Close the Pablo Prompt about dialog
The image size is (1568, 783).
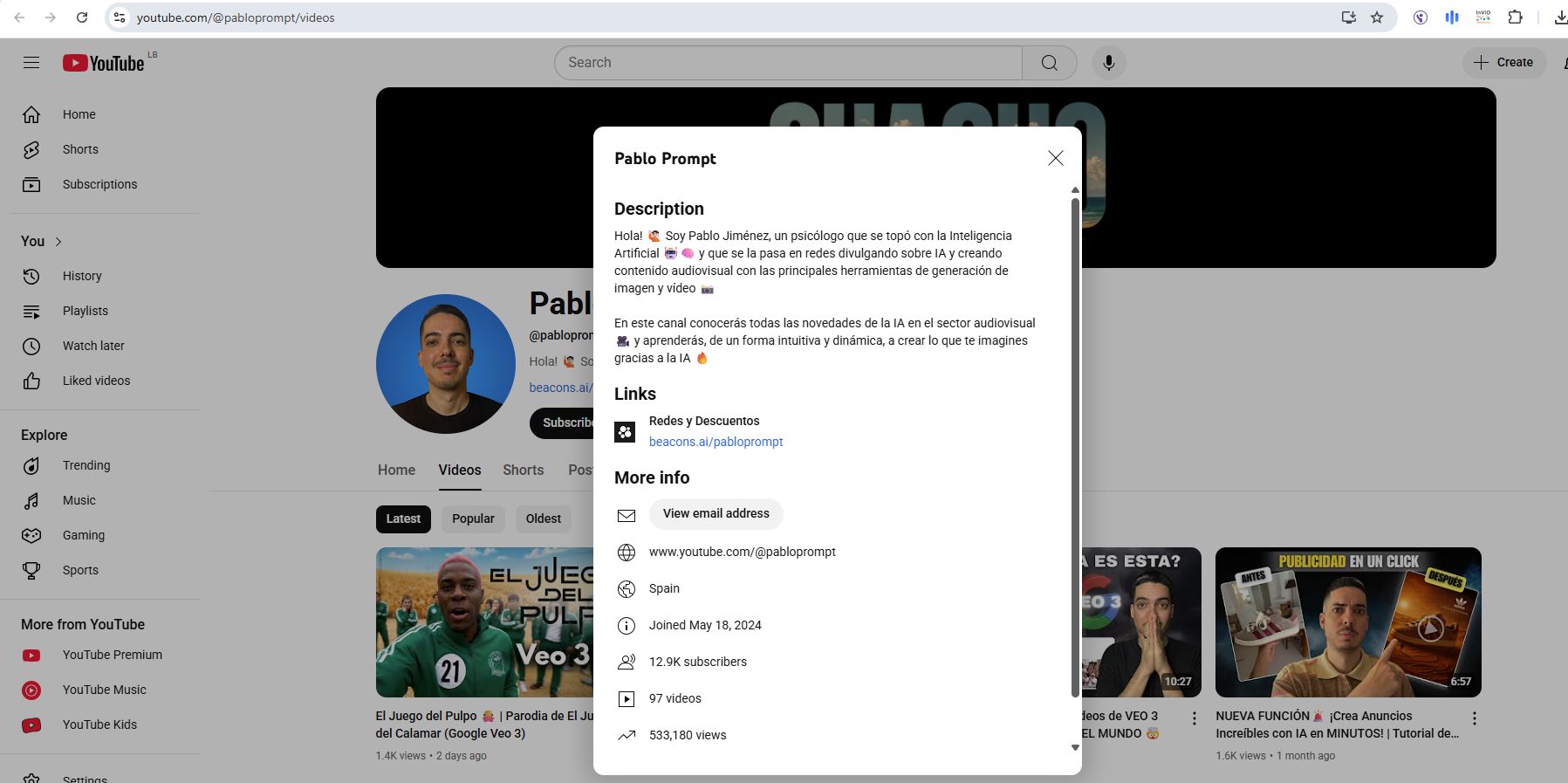click(x=1056, y=158)
